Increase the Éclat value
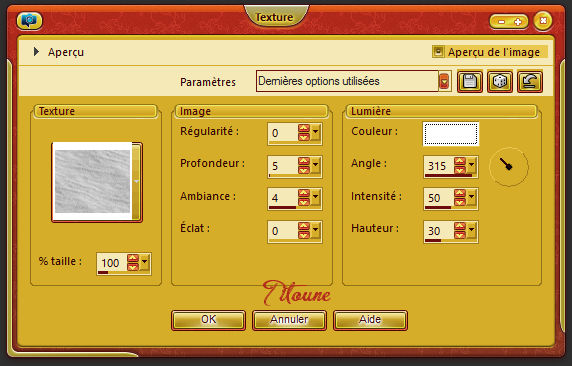The image size is (572, 366). pyautogui.click(x=304, y=226)
